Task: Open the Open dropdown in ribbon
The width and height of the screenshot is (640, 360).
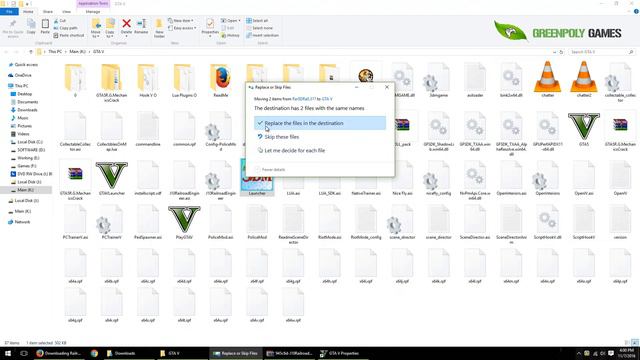Action: tap(231, 20)
